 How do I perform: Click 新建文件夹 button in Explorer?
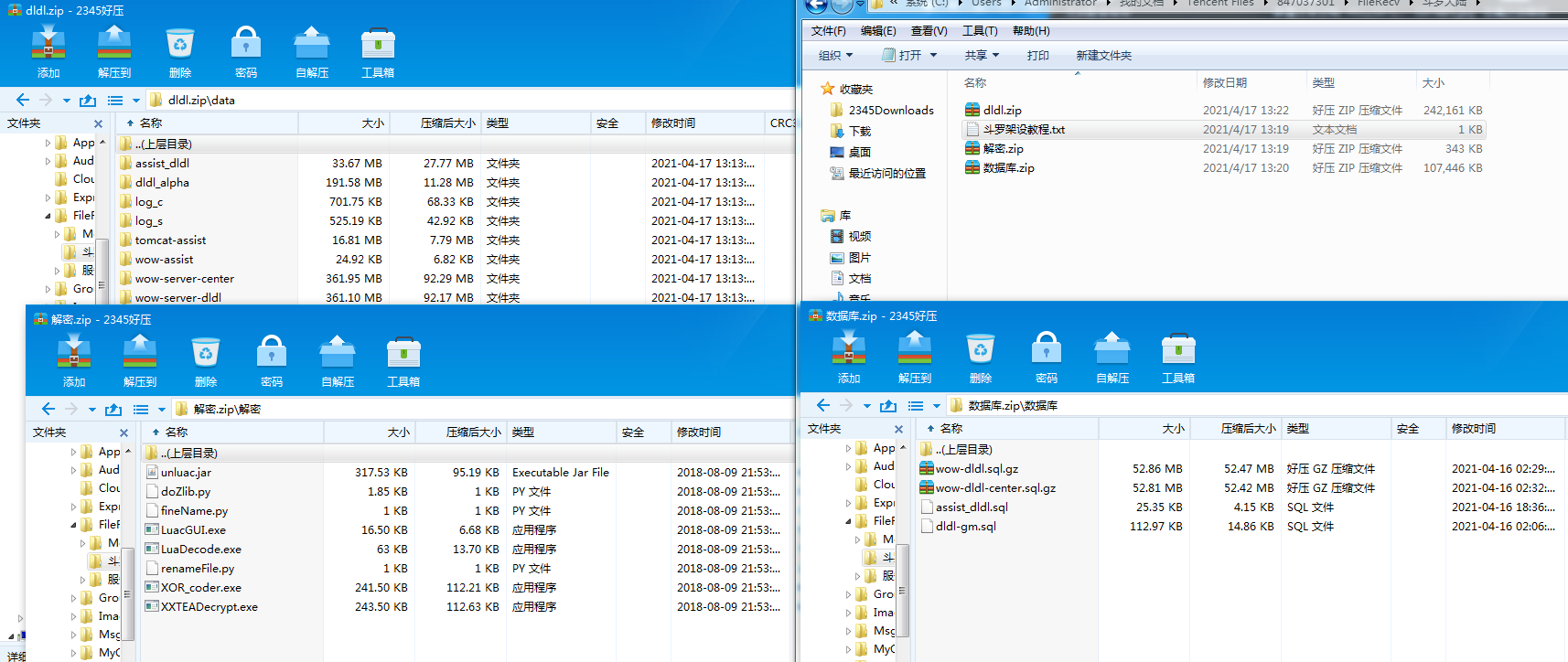(1103, 55)
